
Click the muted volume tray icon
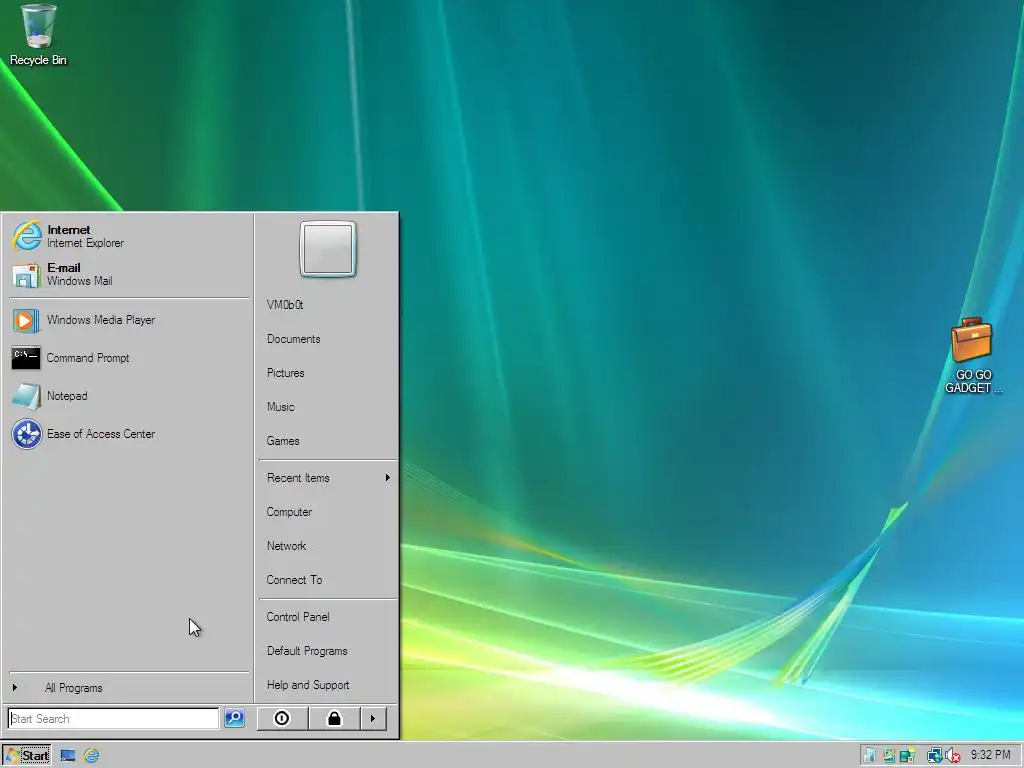[x=953, y=756]
